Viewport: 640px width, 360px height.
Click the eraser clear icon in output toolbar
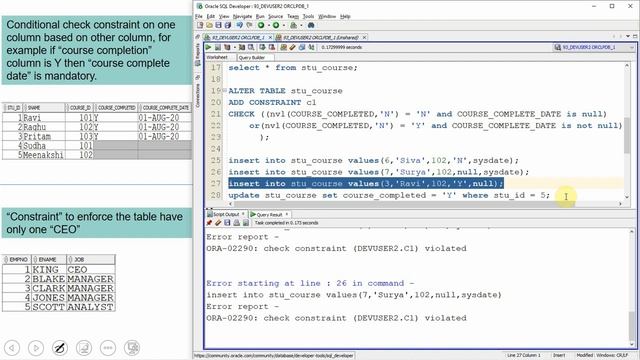click(218, 223)
